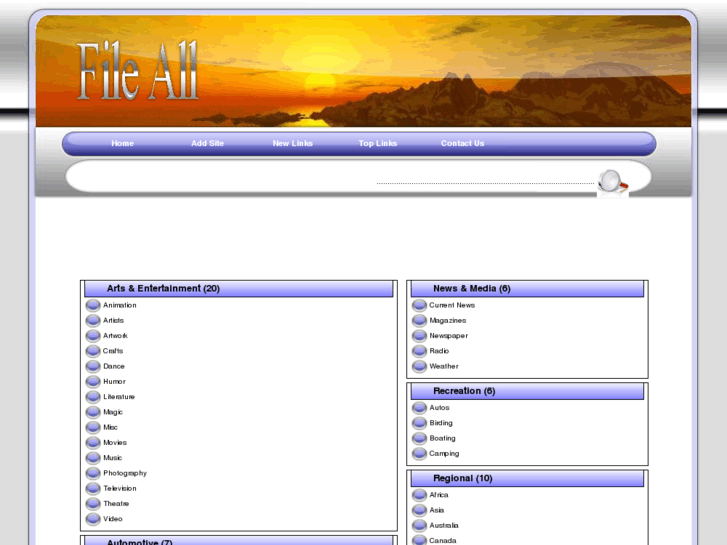Click the bullet icon beside Magic
This screenshot has width=727, height=545.
[93, 412]
